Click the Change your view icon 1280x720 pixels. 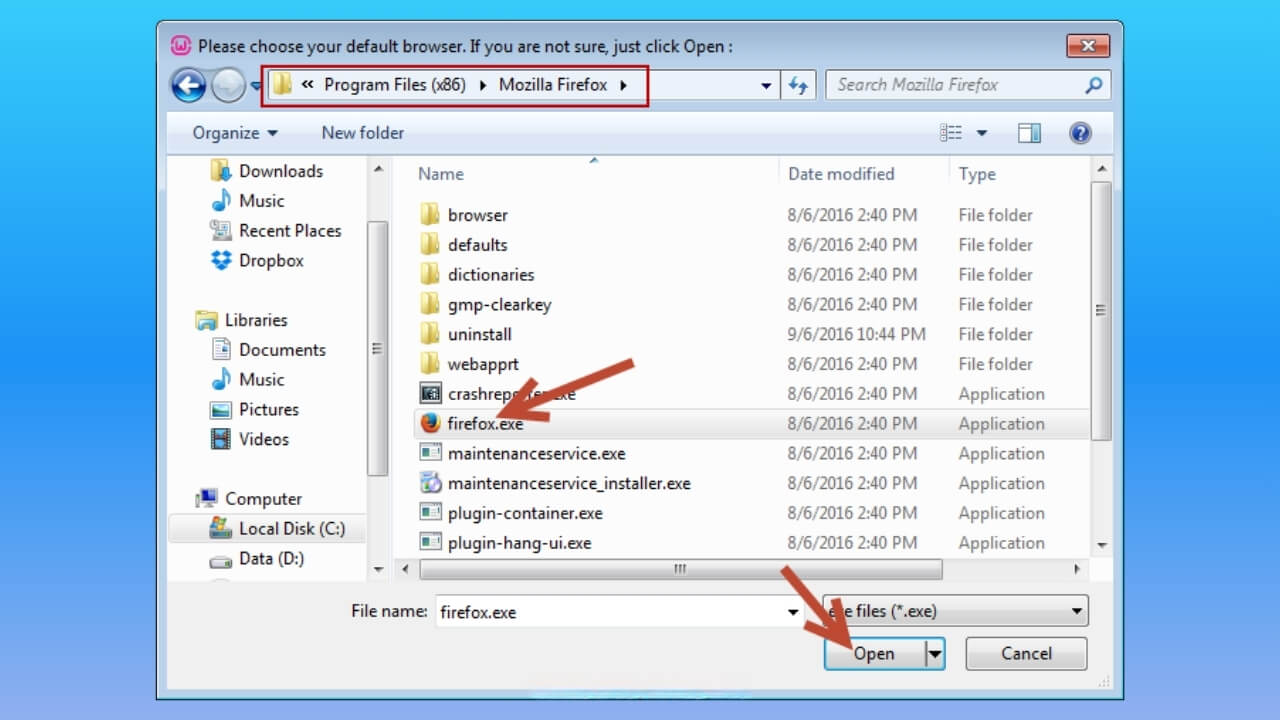(951, 133)
